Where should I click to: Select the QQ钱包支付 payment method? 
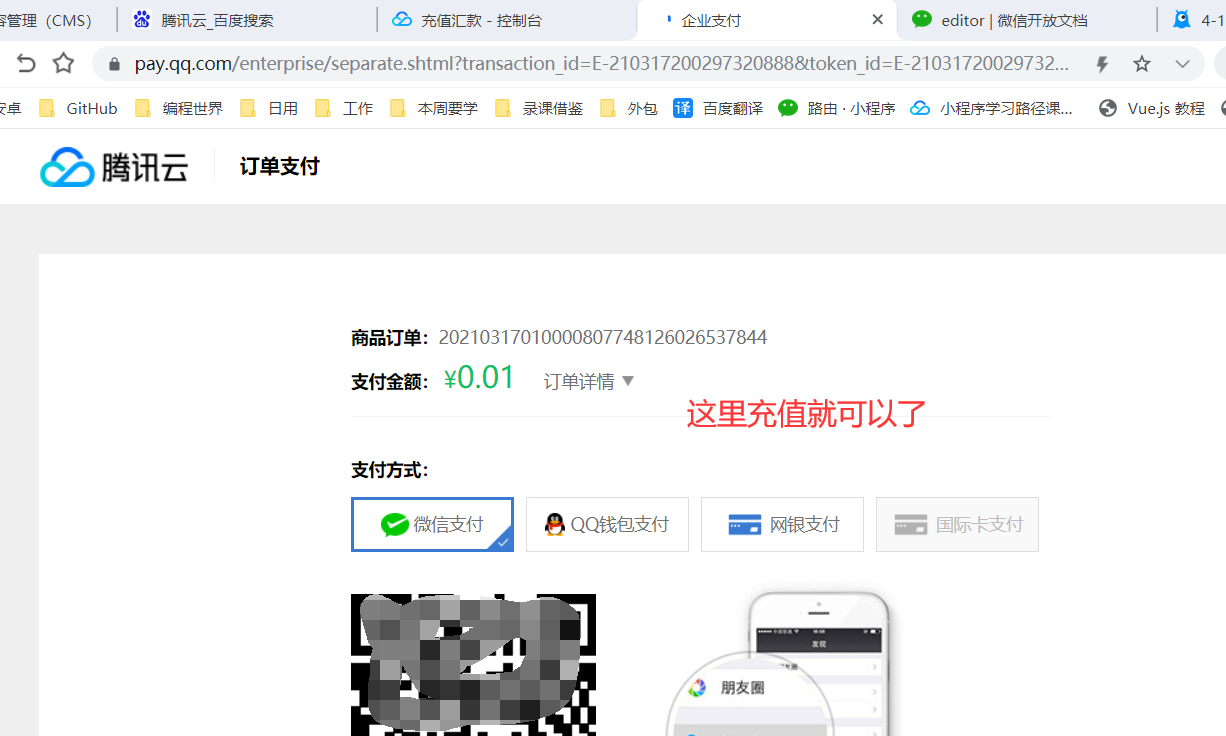pos(607,524)
